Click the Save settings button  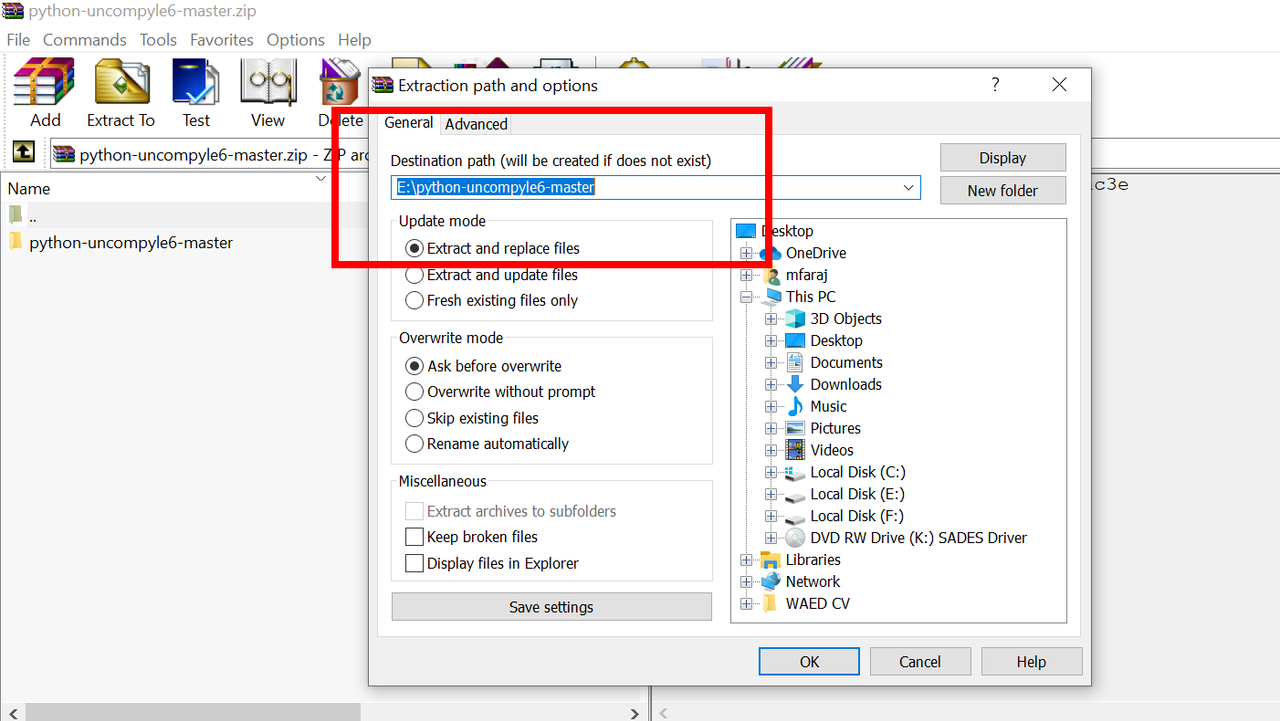coord(551,607)
